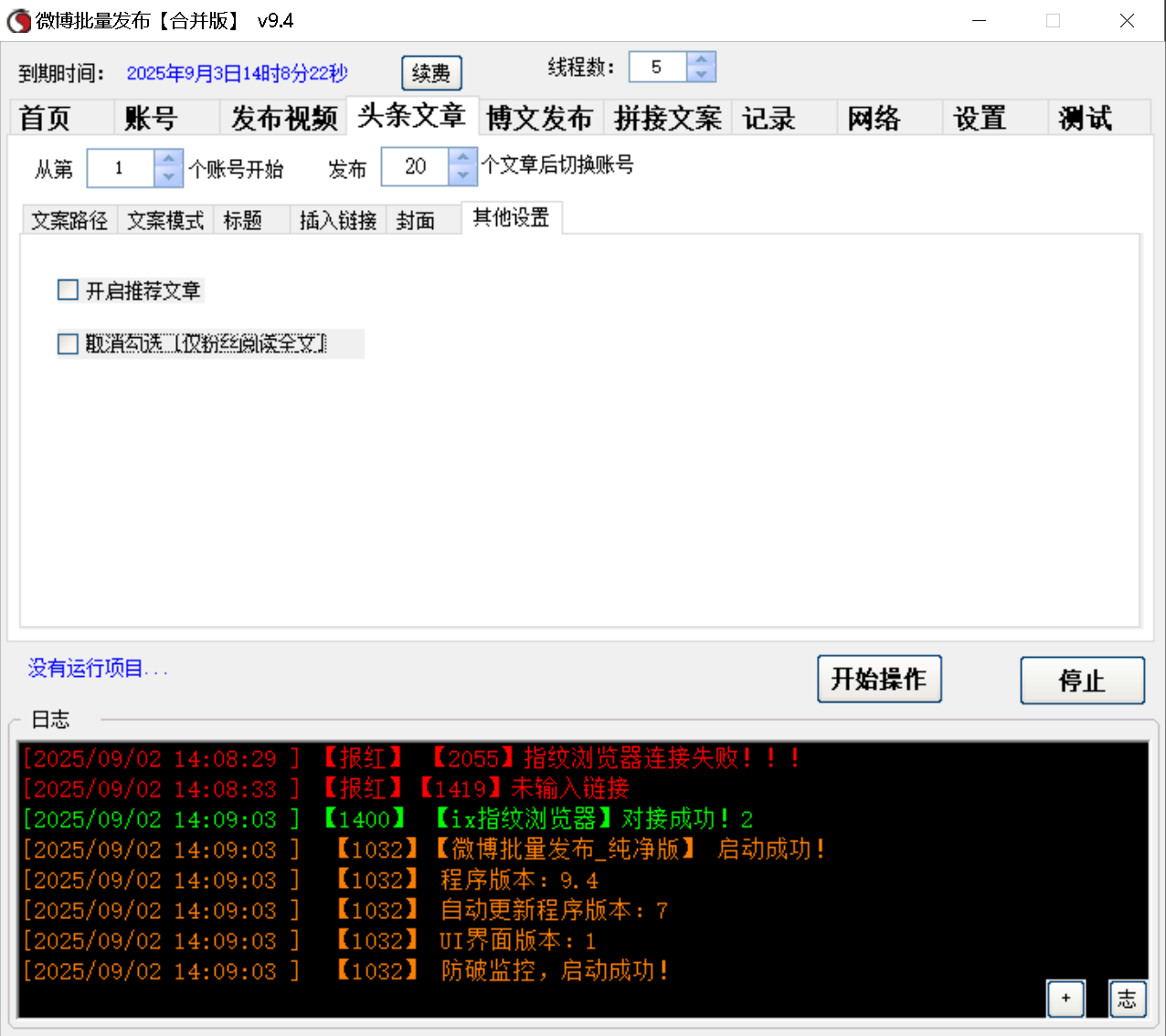Click the 志 log icon at bottom right
The width and height of the screenshot is (1166, 1036).
[1127, 999]
